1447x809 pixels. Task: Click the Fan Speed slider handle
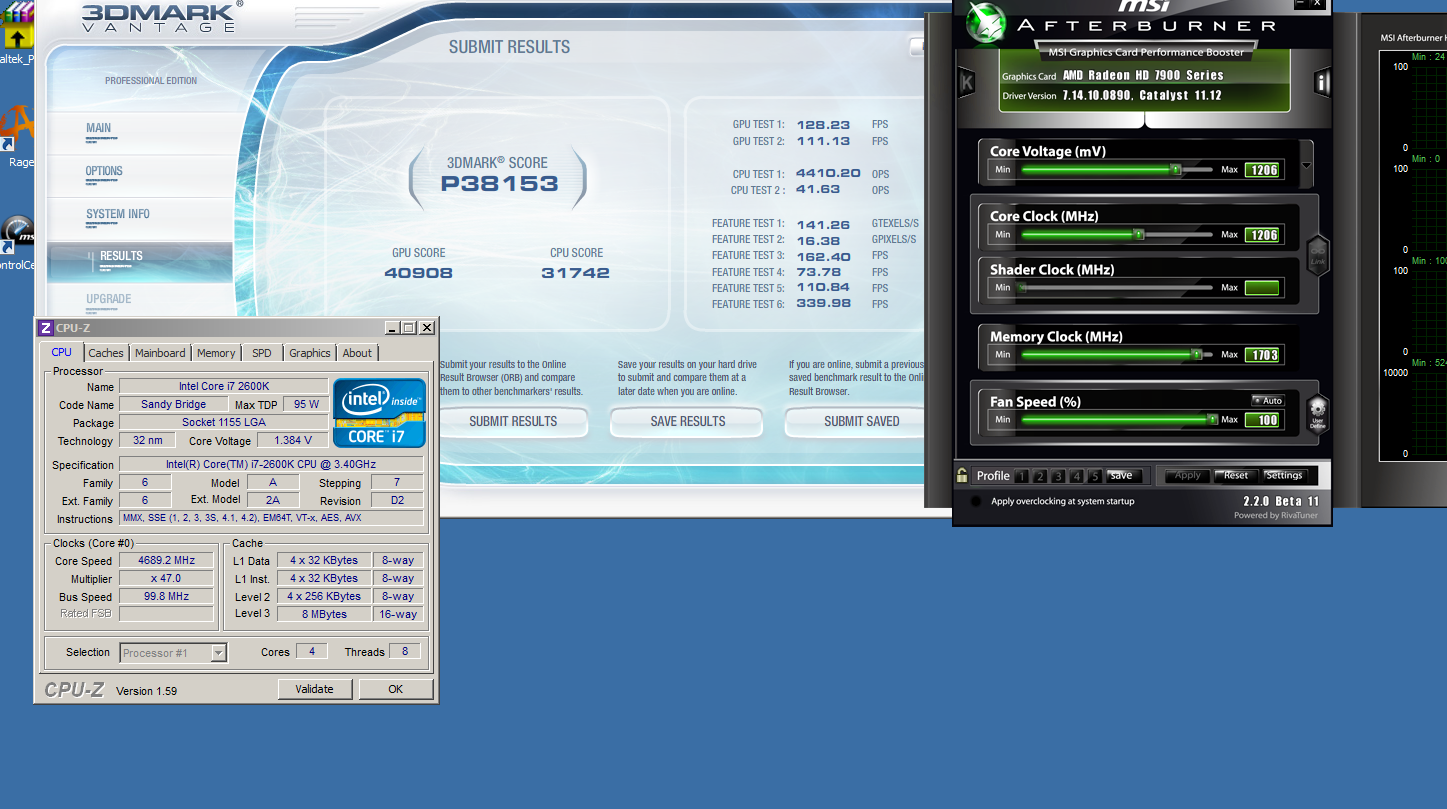(x=1212, y=420)
